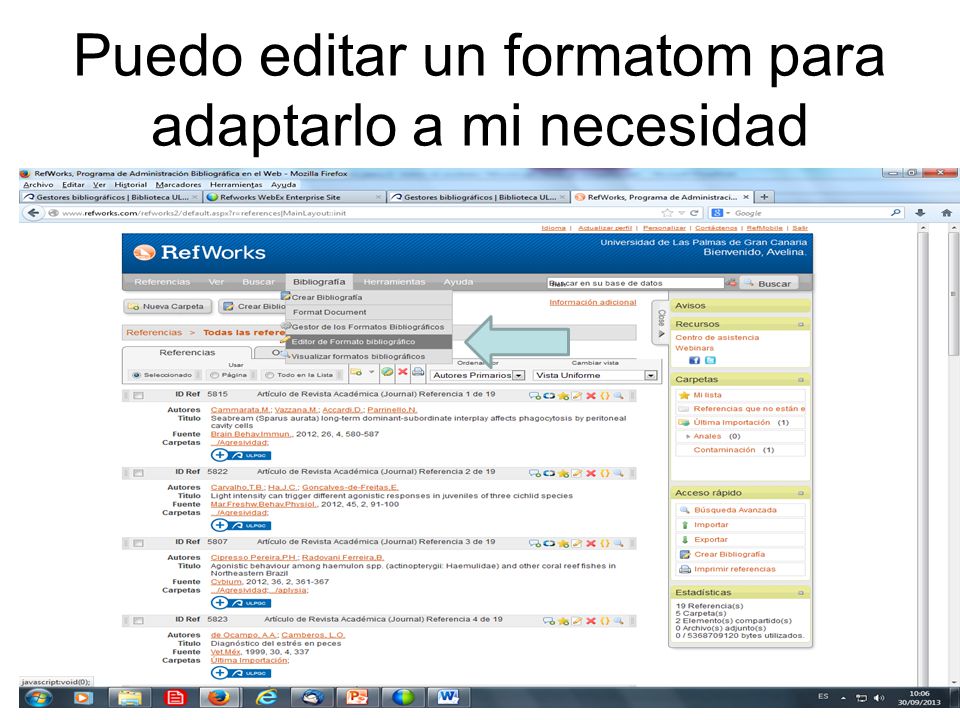Collapse the Carpetas panel
Viewport: 960px width, 720px height.
tap(801, 380)
